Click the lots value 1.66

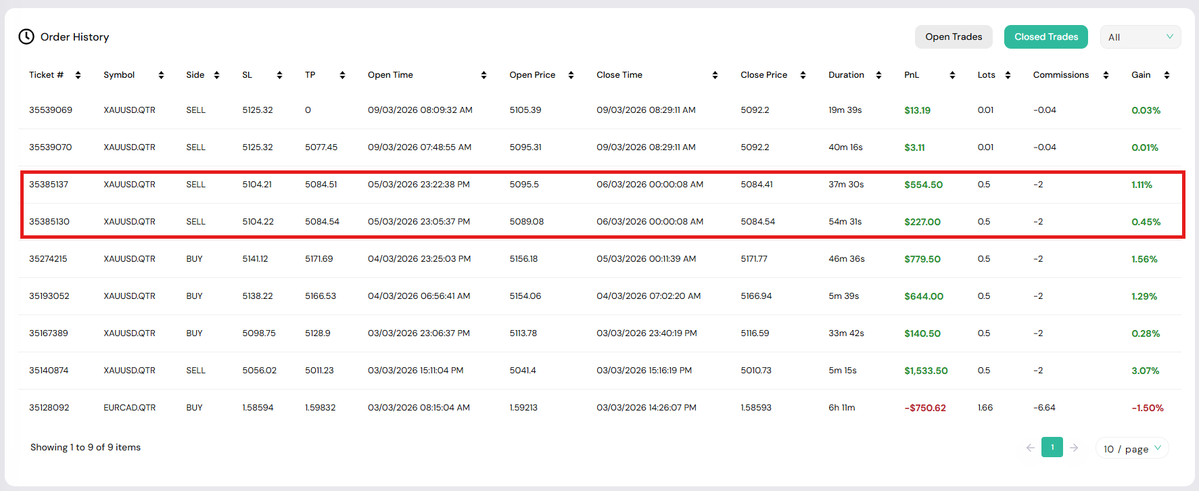pyautogui.click(x=985, y=408)
